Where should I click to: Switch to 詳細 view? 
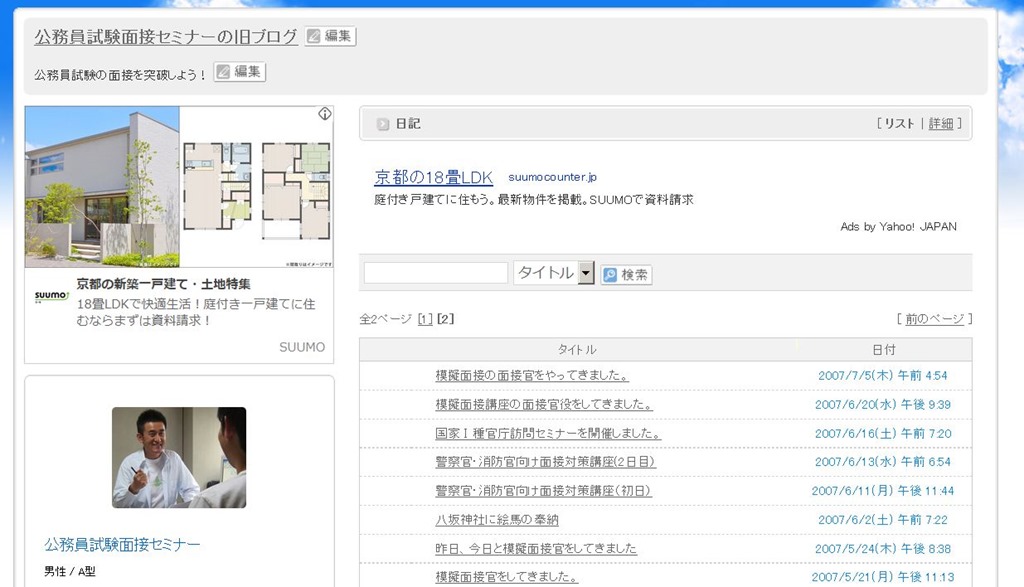[941, 124]
